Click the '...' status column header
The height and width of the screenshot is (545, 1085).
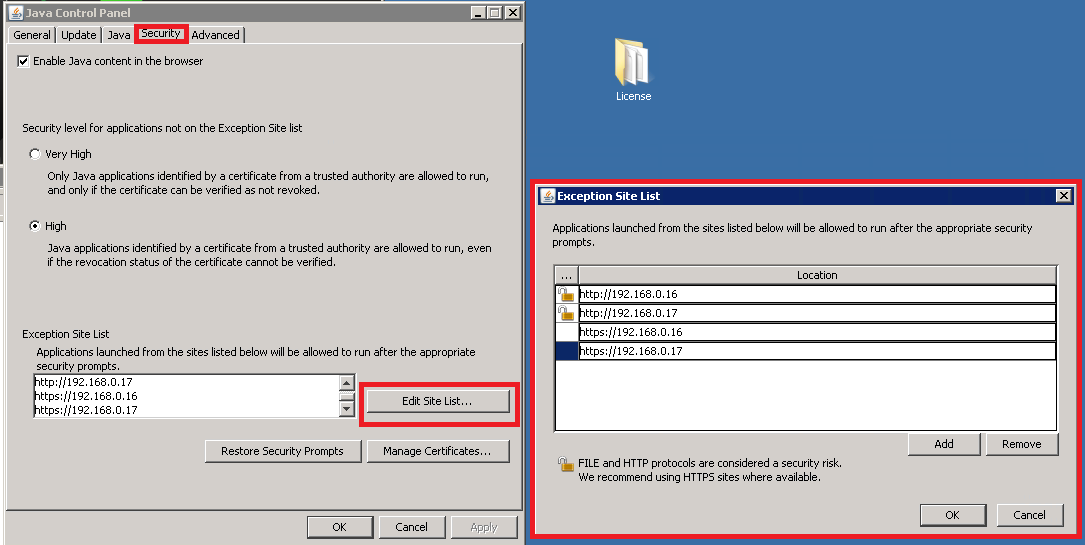coord(567,275)
